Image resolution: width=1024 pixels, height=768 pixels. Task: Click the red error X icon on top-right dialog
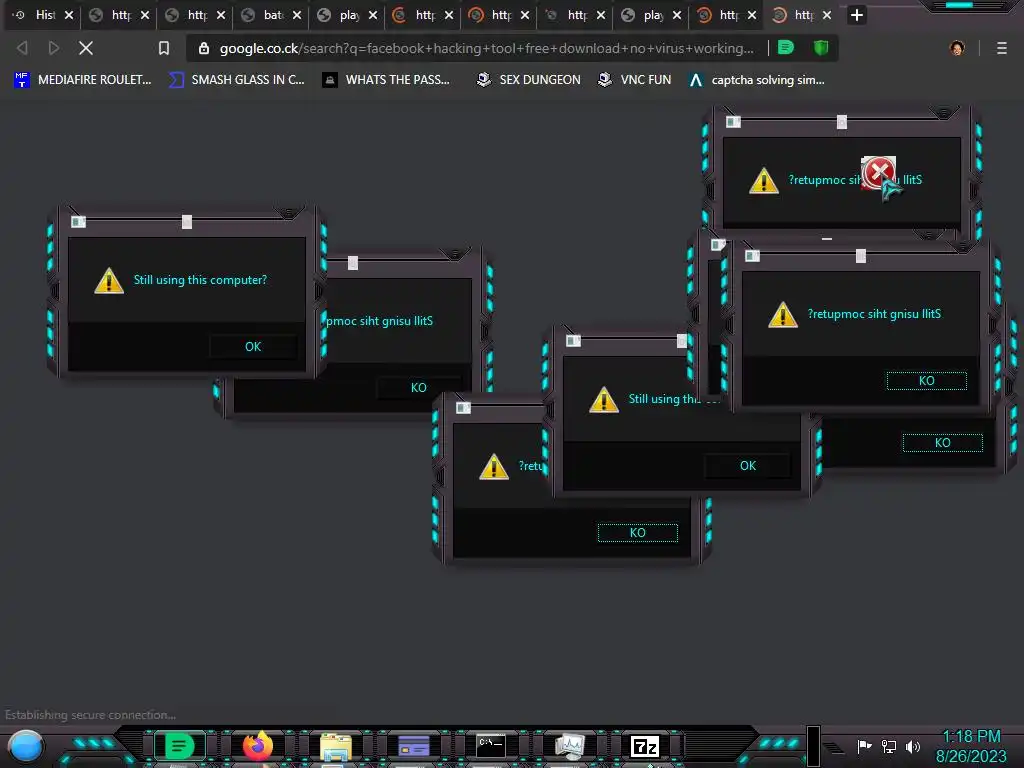(878, 173)
